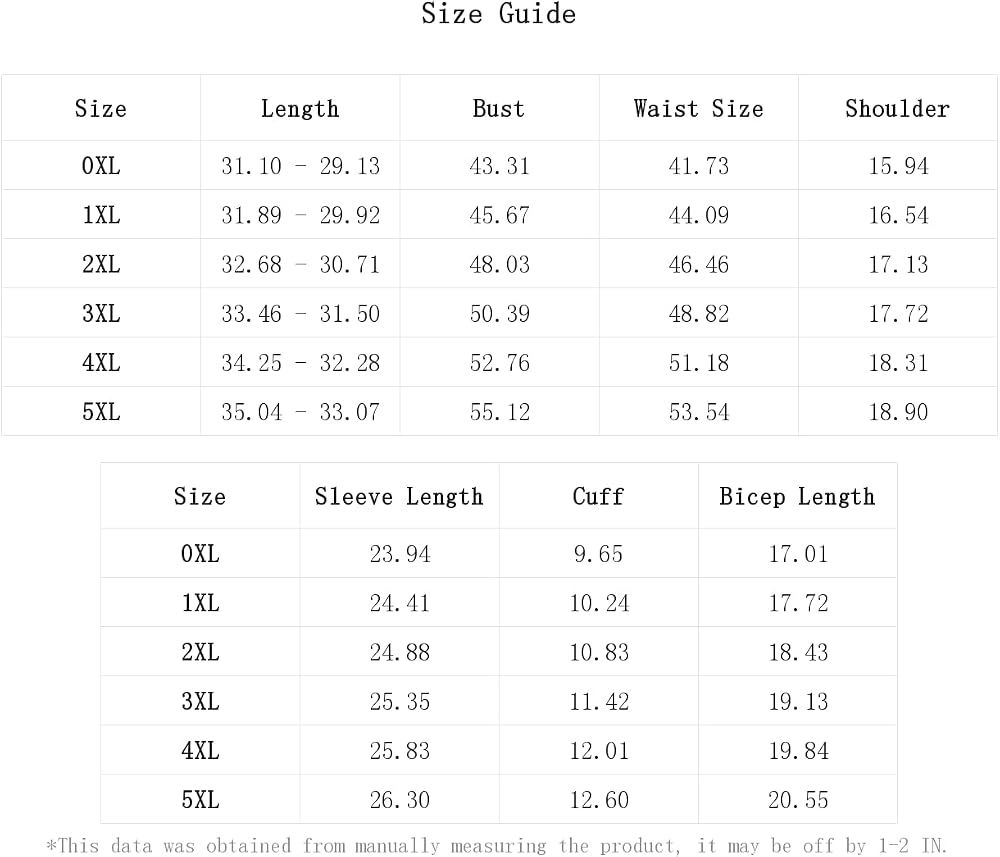
Task: Click the 2XL length range 32.68 - 30.71
Action: click(300, 265)
